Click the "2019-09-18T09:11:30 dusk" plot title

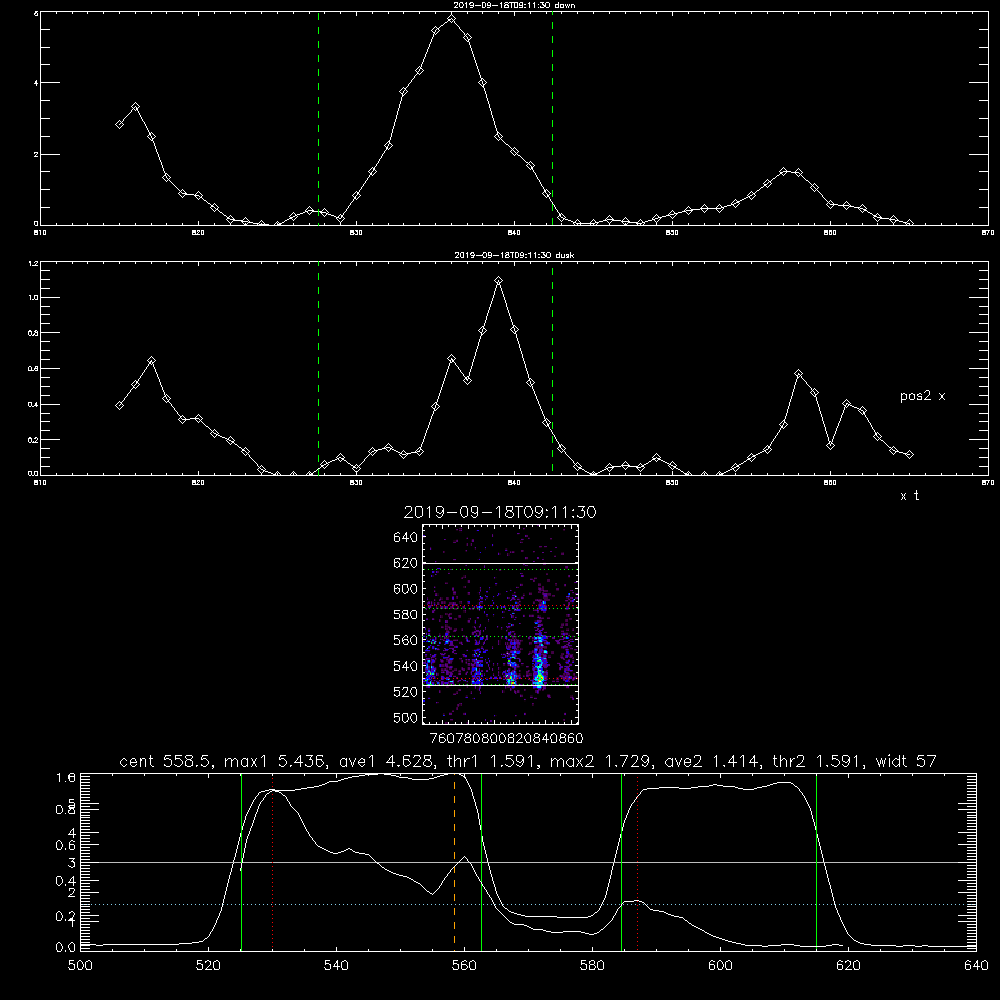514,255
